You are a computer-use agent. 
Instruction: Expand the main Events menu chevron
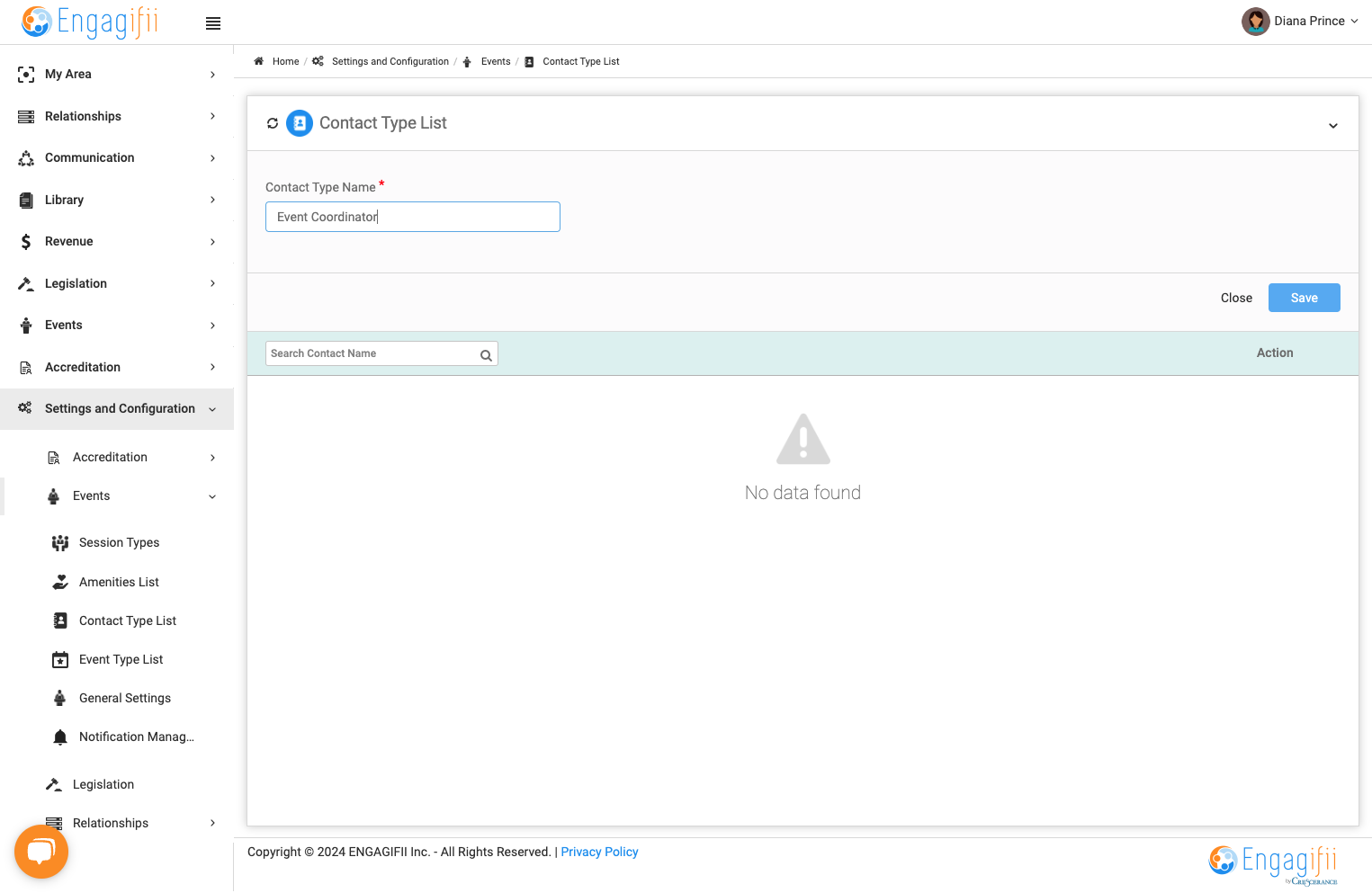[213, 326]
